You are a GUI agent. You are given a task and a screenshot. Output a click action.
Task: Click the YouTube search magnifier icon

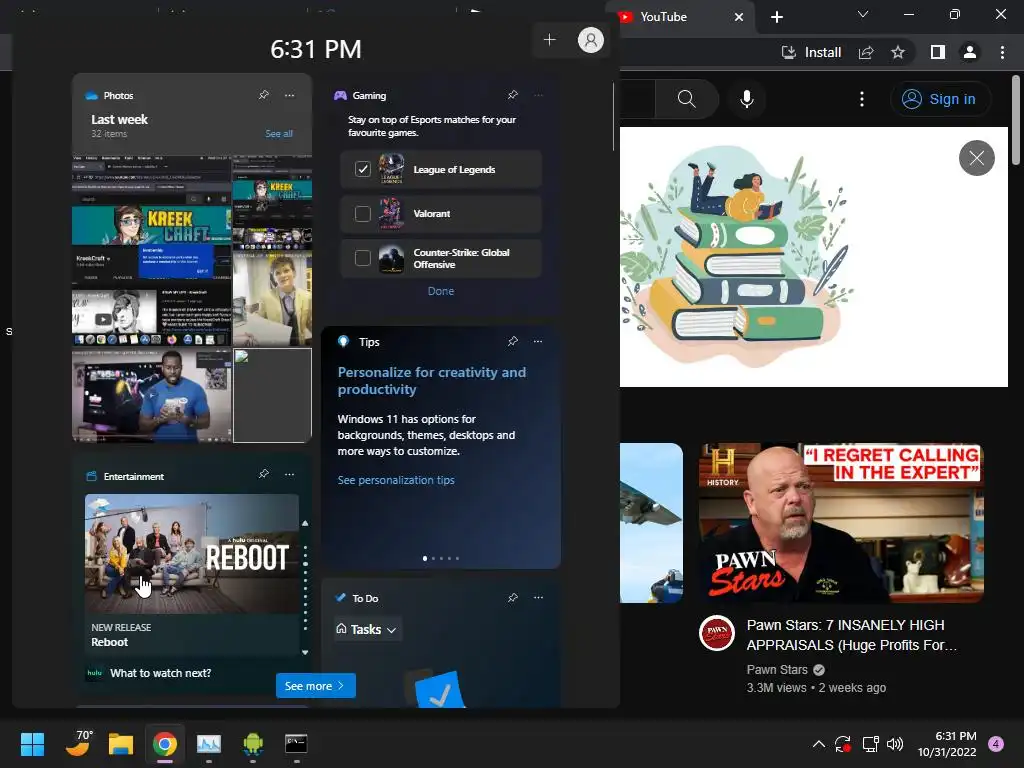pyautogui.click(x=686, y=99)
